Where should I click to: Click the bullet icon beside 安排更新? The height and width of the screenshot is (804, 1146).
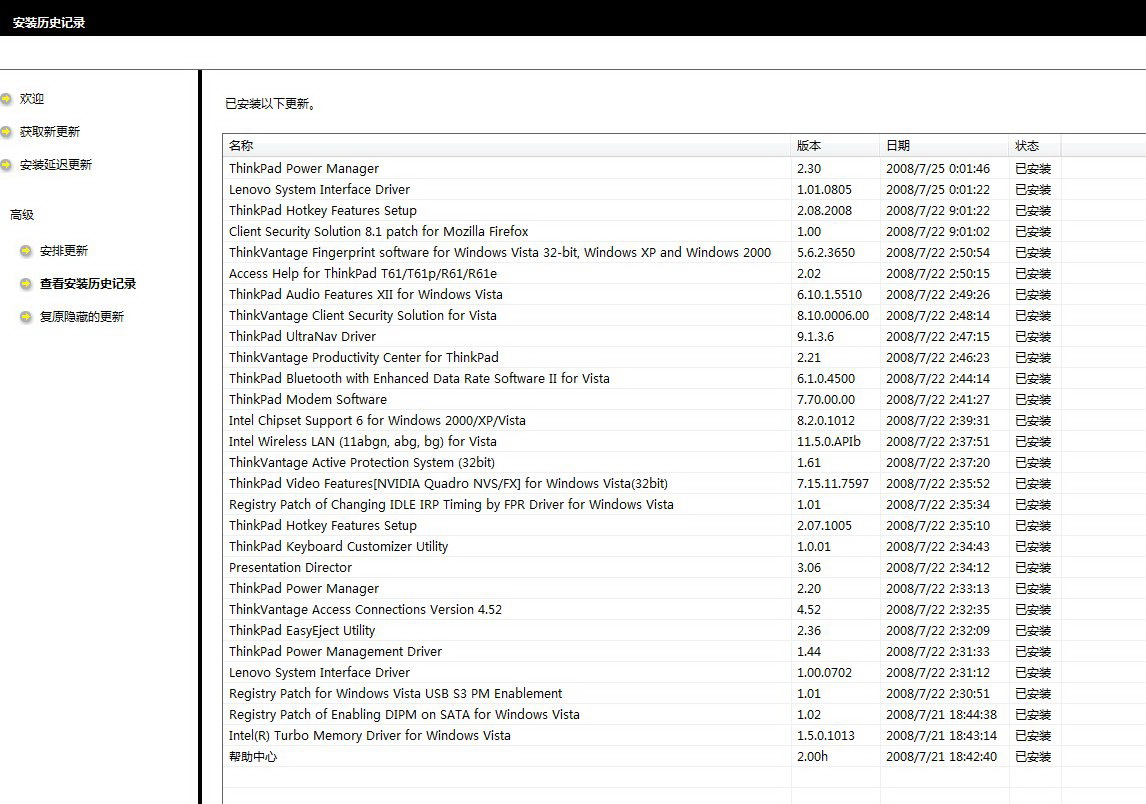pyautogui.click(x=26, y=251)
